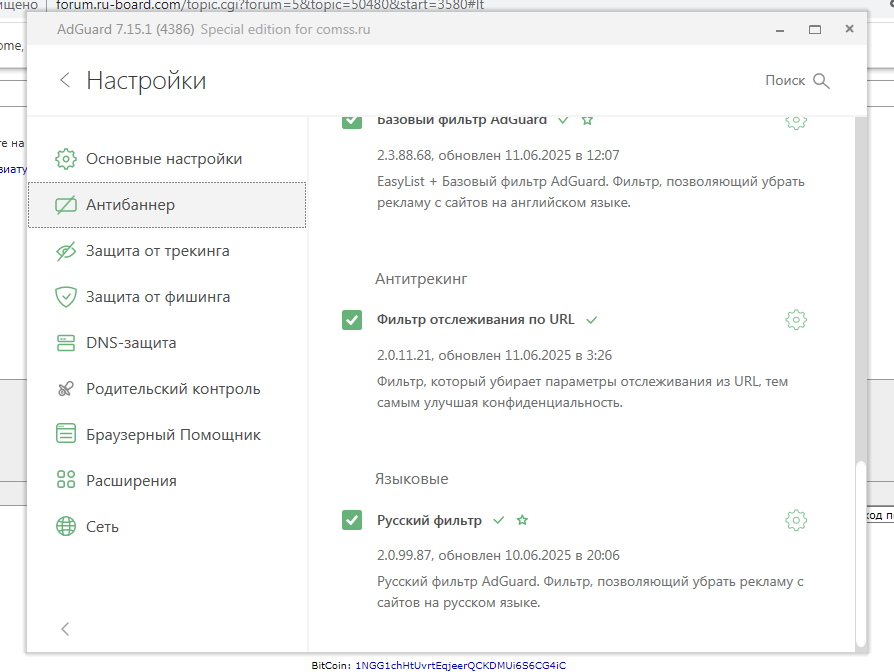Open settings gear for Фильтр отслеживания по URL

tap(796, 320)
